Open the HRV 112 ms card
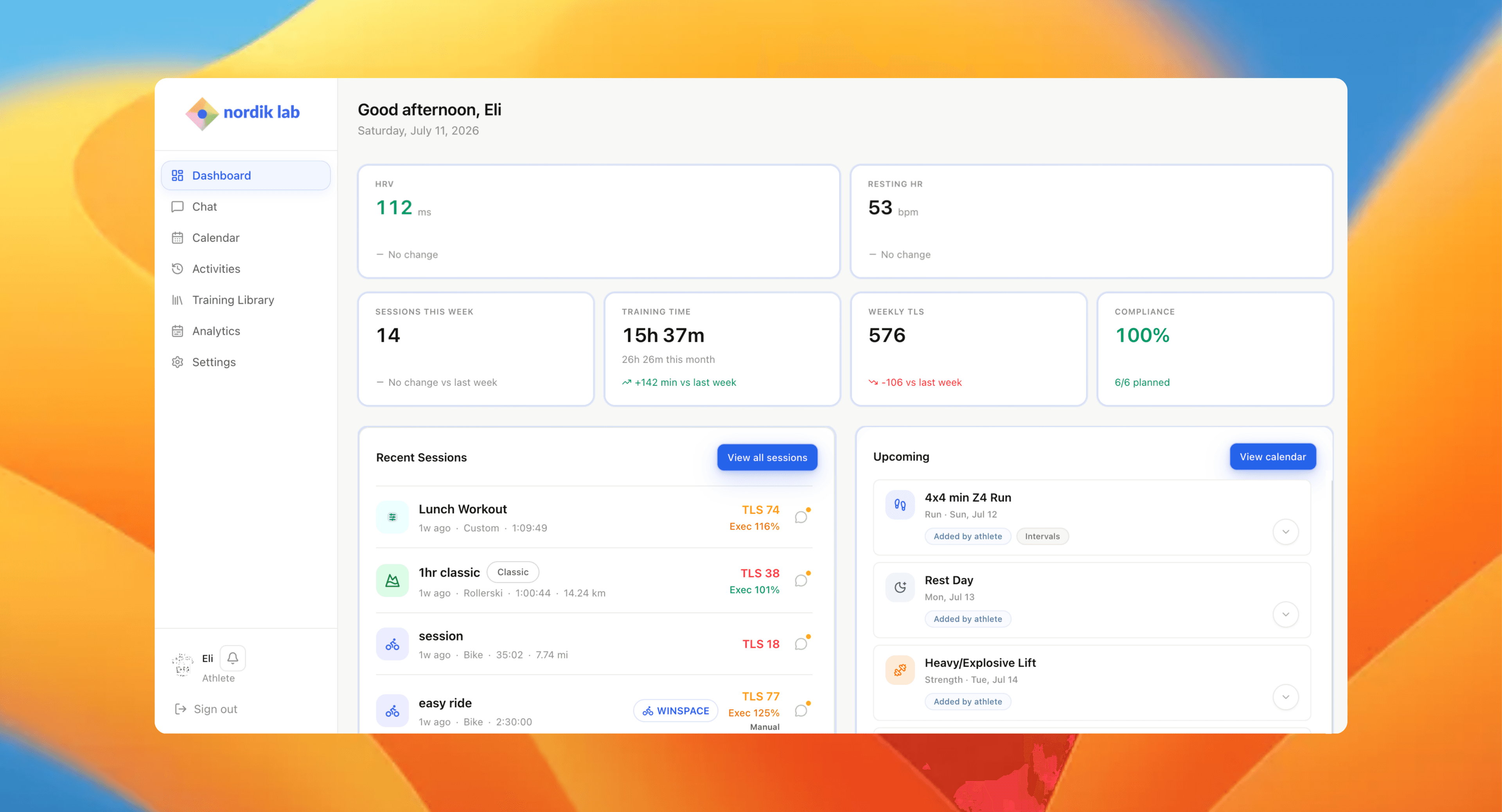 click(598, 221)
